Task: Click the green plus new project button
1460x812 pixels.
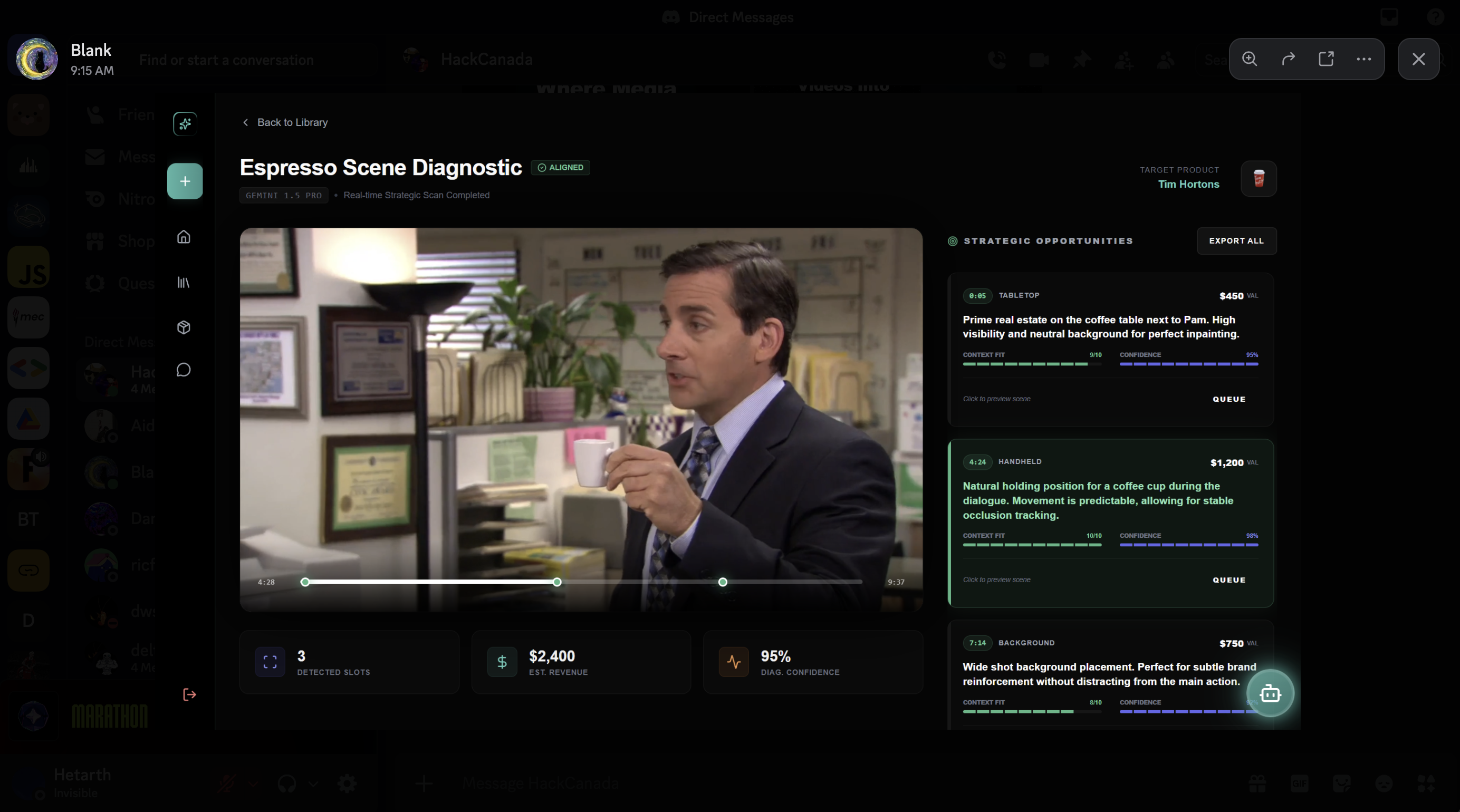Action: (x=185, y=181)
